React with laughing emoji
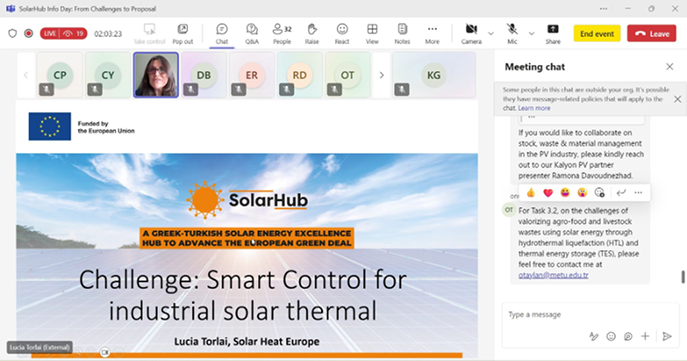 [x=565, y=193]
